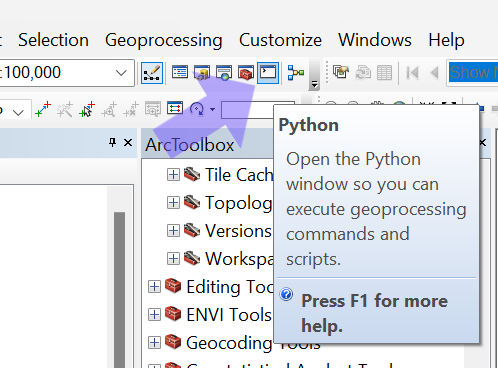Expand the ENVI Tools toolbox
498x368 pixels.
click(154, 314)
